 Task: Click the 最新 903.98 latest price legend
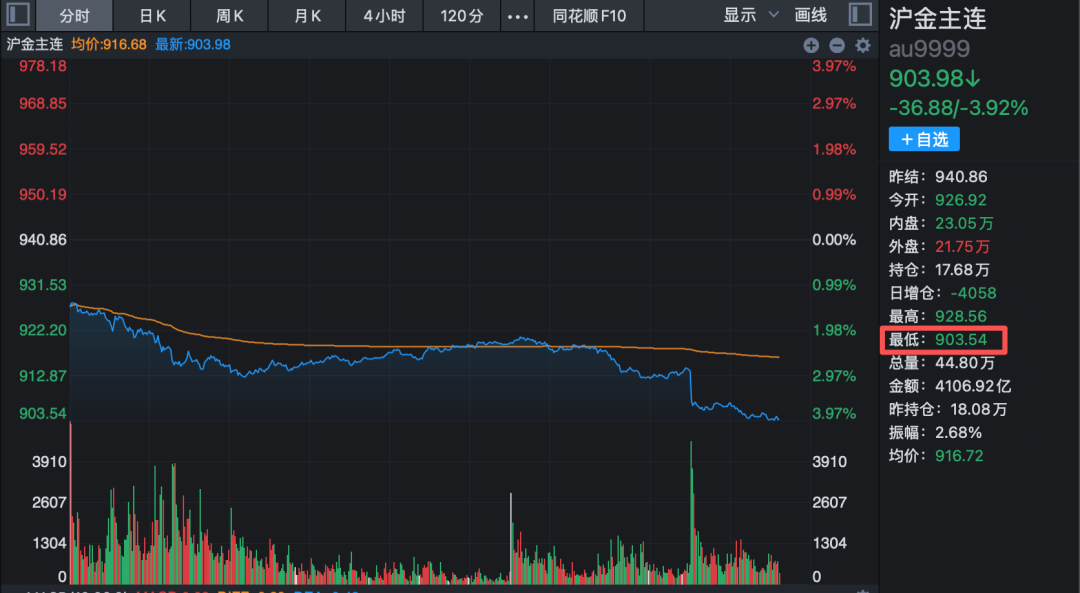click(x=193, y=45)
